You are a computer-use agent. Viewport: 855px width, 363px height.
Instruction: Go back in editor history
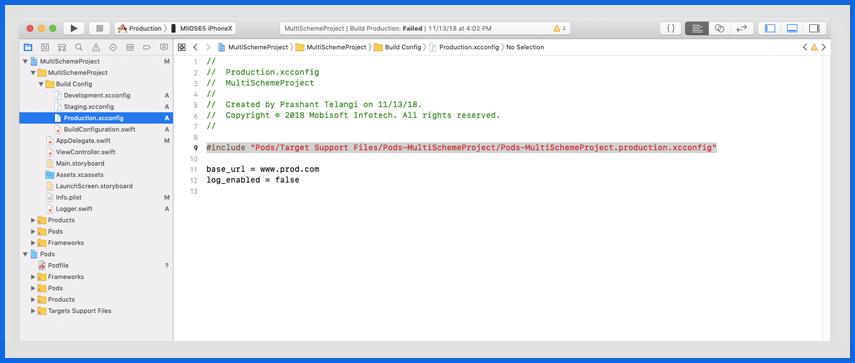(x=196, y=47)
